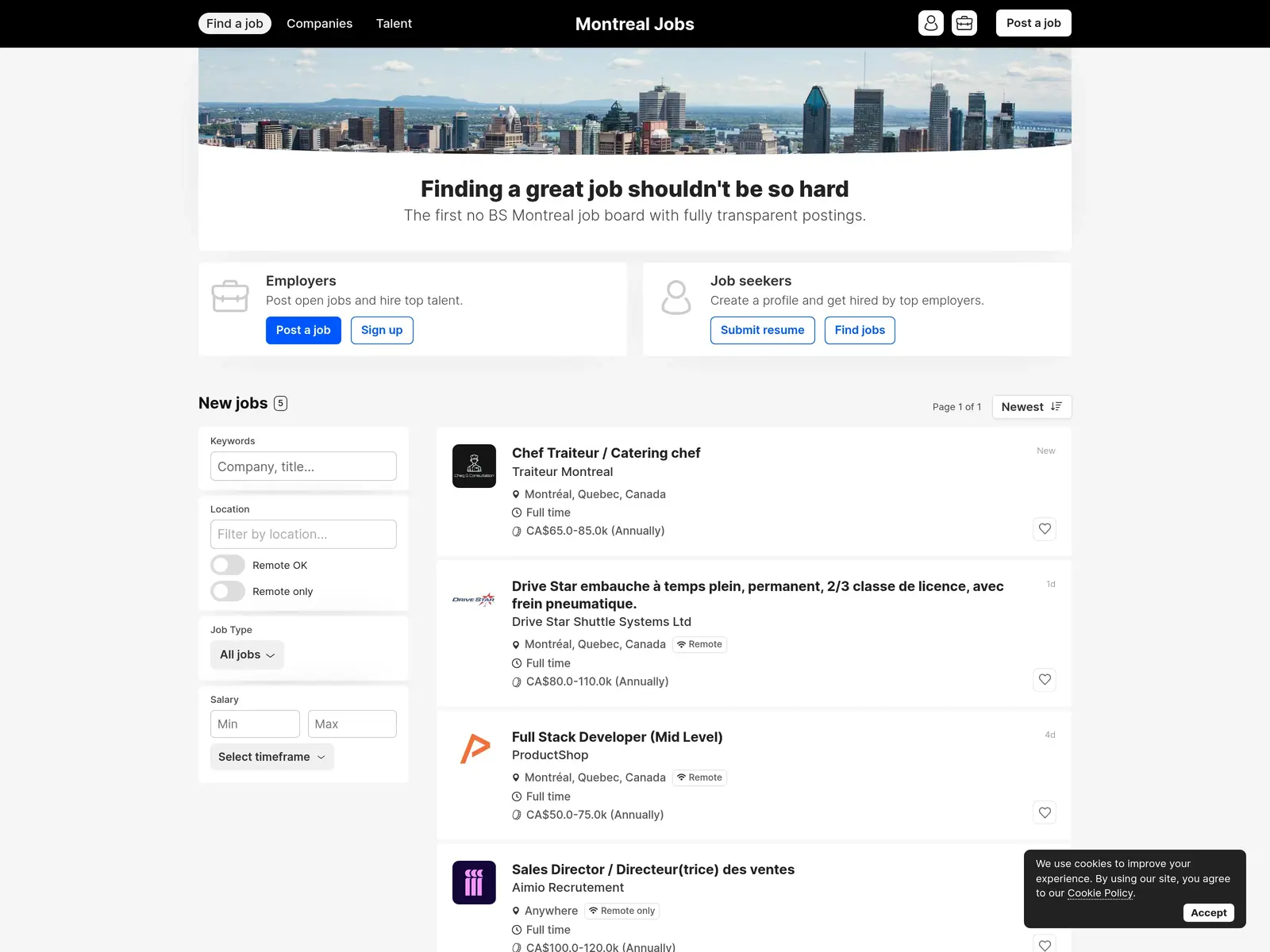Click the Remote only tag on Aimio listing

tap(622, 911)
